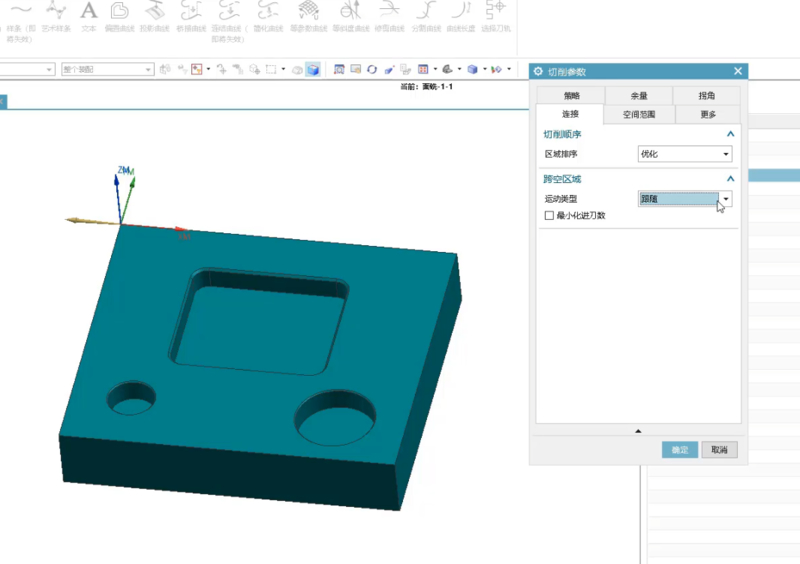The height and width of the screenshot is (564, 800).
Task: Click the 确定 OK button
Action: (680, 450)
